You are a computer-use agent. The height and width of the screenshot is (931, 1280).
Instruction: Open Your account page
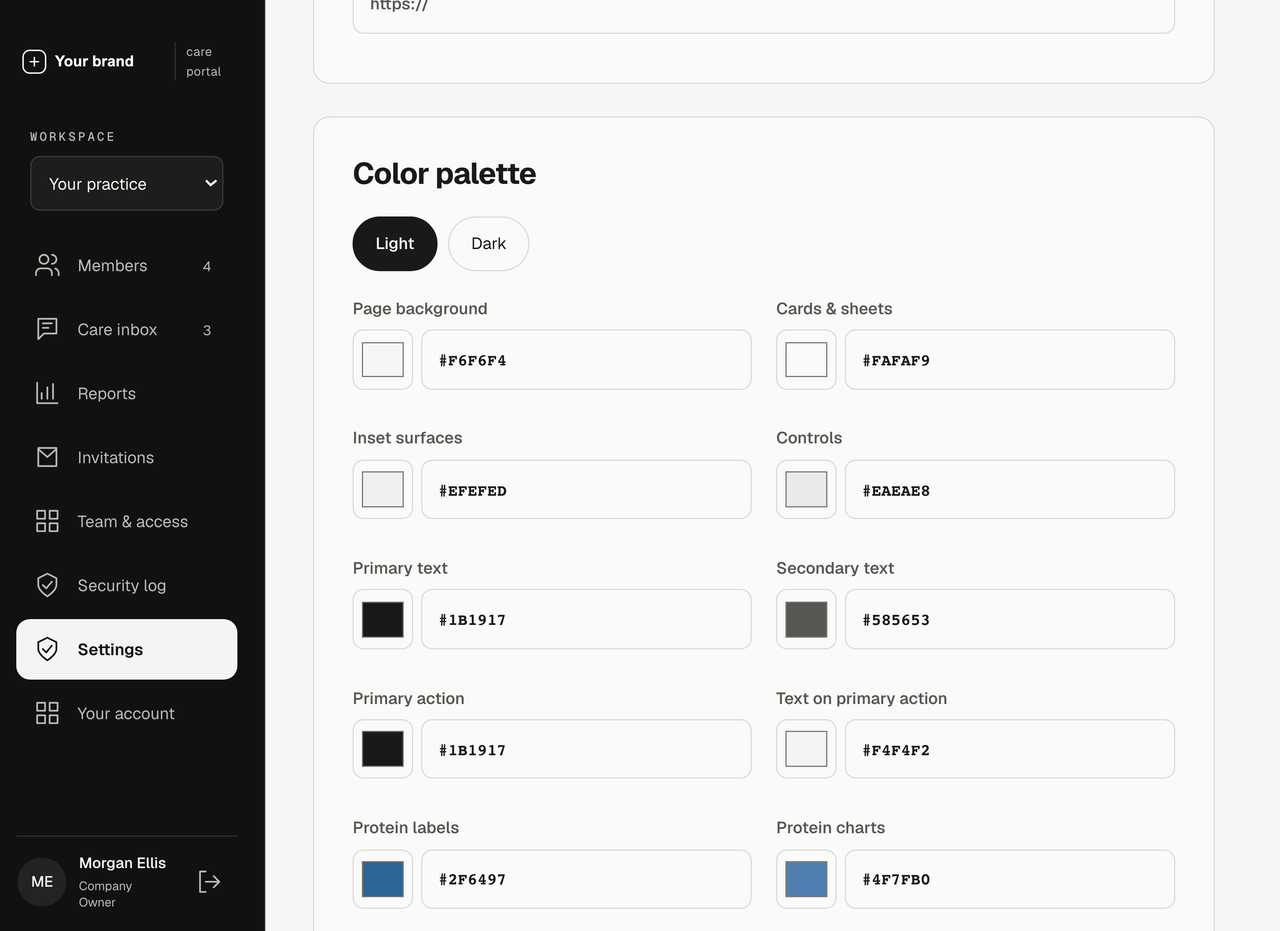[127, 713]
